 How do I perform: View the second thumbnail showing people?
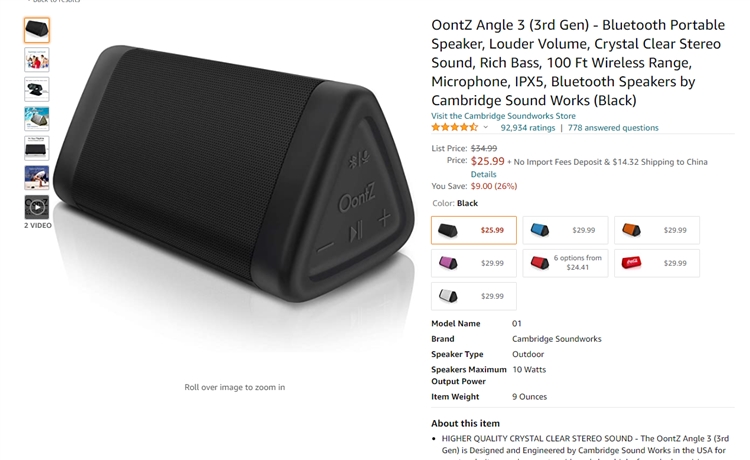(x=37, y=60)
